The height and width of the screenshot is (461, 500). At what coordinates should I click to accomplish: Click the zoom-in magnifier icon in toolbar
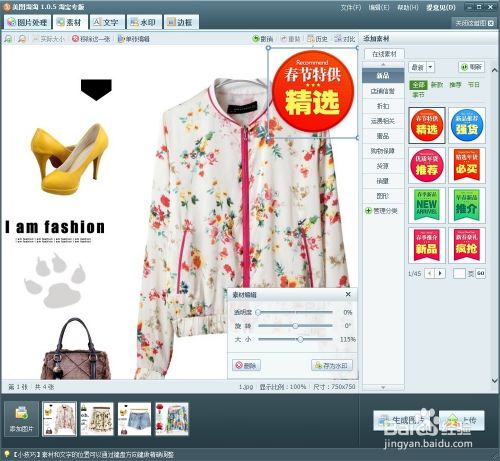8,39
